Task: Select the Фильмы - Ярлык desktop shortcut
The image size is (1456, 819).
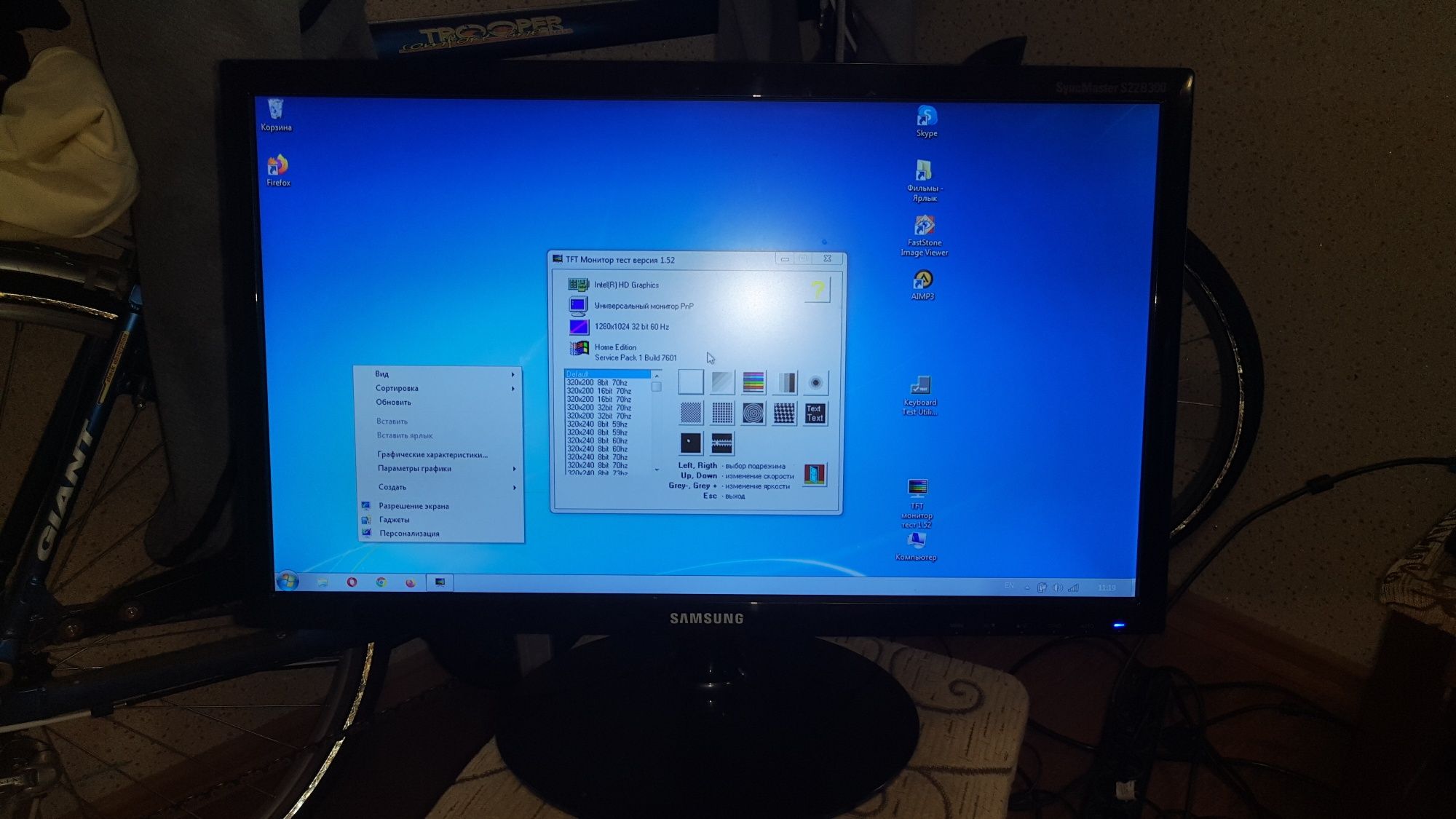Action: 924,181
